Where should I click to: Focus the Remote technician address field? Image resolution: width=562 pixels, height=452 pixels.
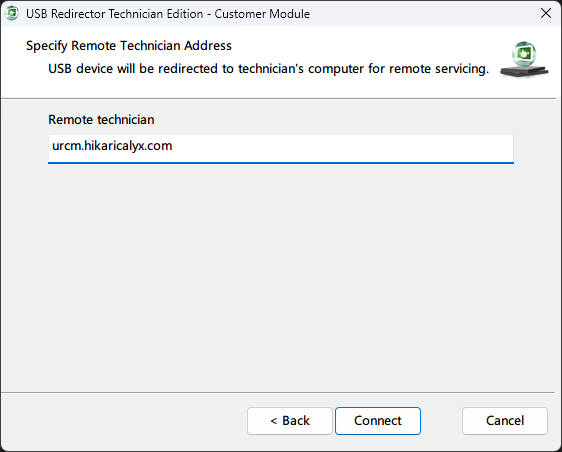pyautogui.click(x=281, y=149)
